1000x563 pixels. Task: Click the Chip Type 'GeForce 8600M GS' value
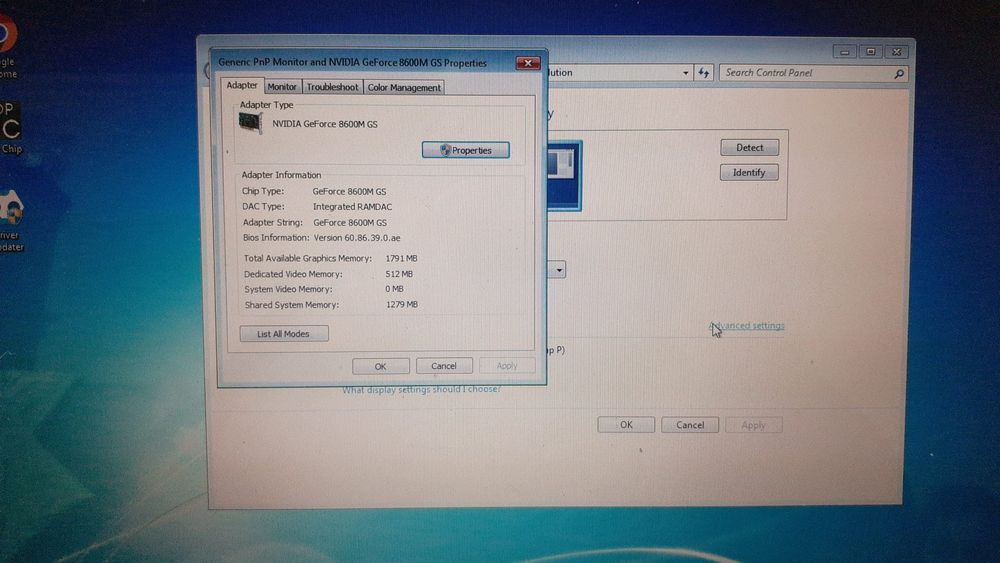(349, 191)
